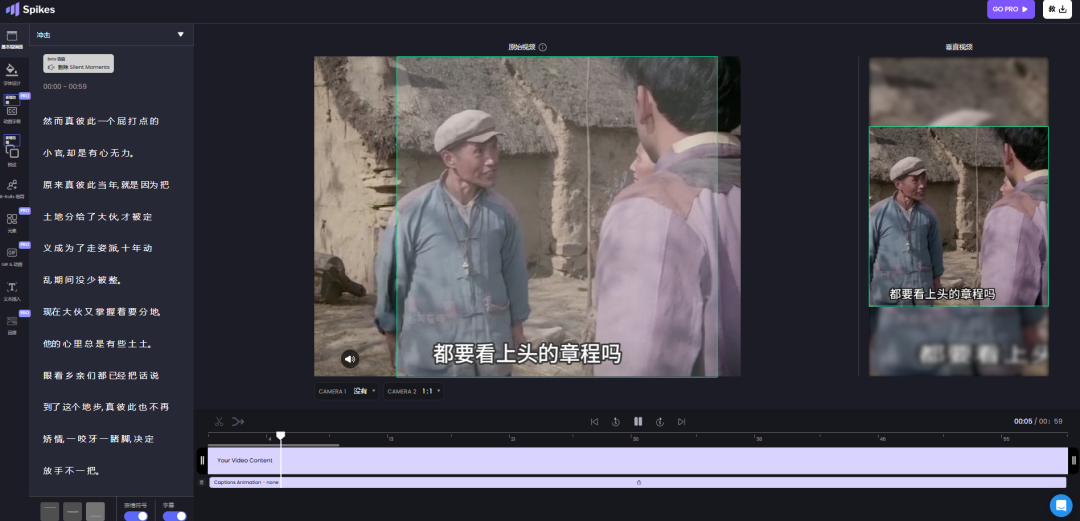Click the merge arrow tool beside scissors
The width and height of the screenshot is (1080, 521).
tap(238, 421)
